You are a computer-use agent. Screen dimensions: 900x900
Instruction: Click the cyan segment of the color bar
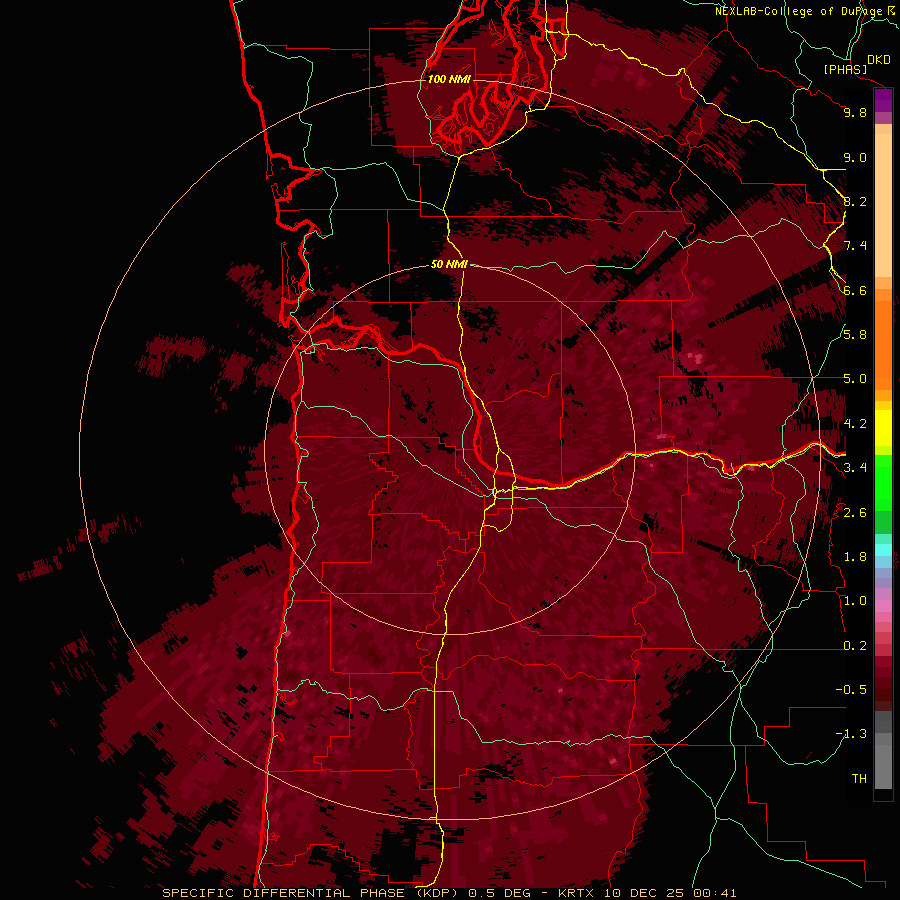click(883, 550)
